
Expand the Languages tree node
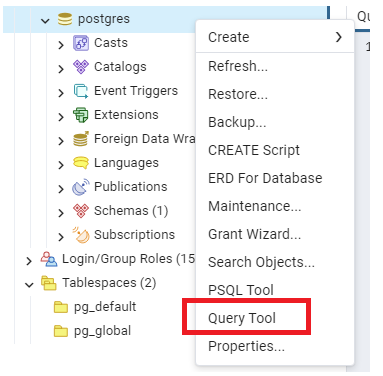[61, 165]
